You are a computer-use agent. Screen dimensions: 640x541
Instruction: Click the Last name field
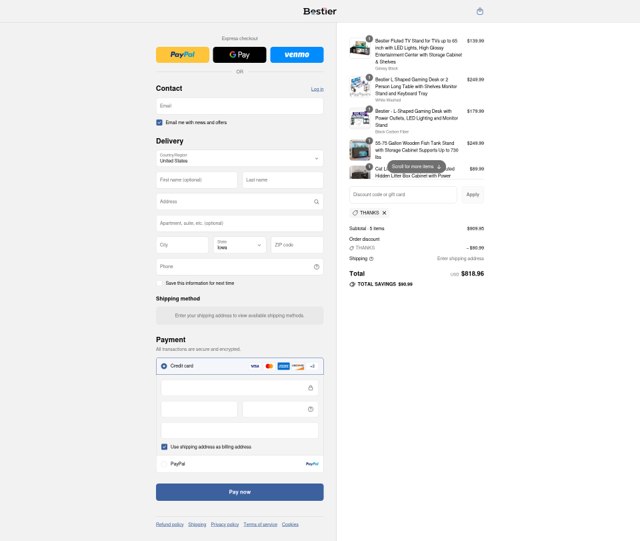point(283,180)
